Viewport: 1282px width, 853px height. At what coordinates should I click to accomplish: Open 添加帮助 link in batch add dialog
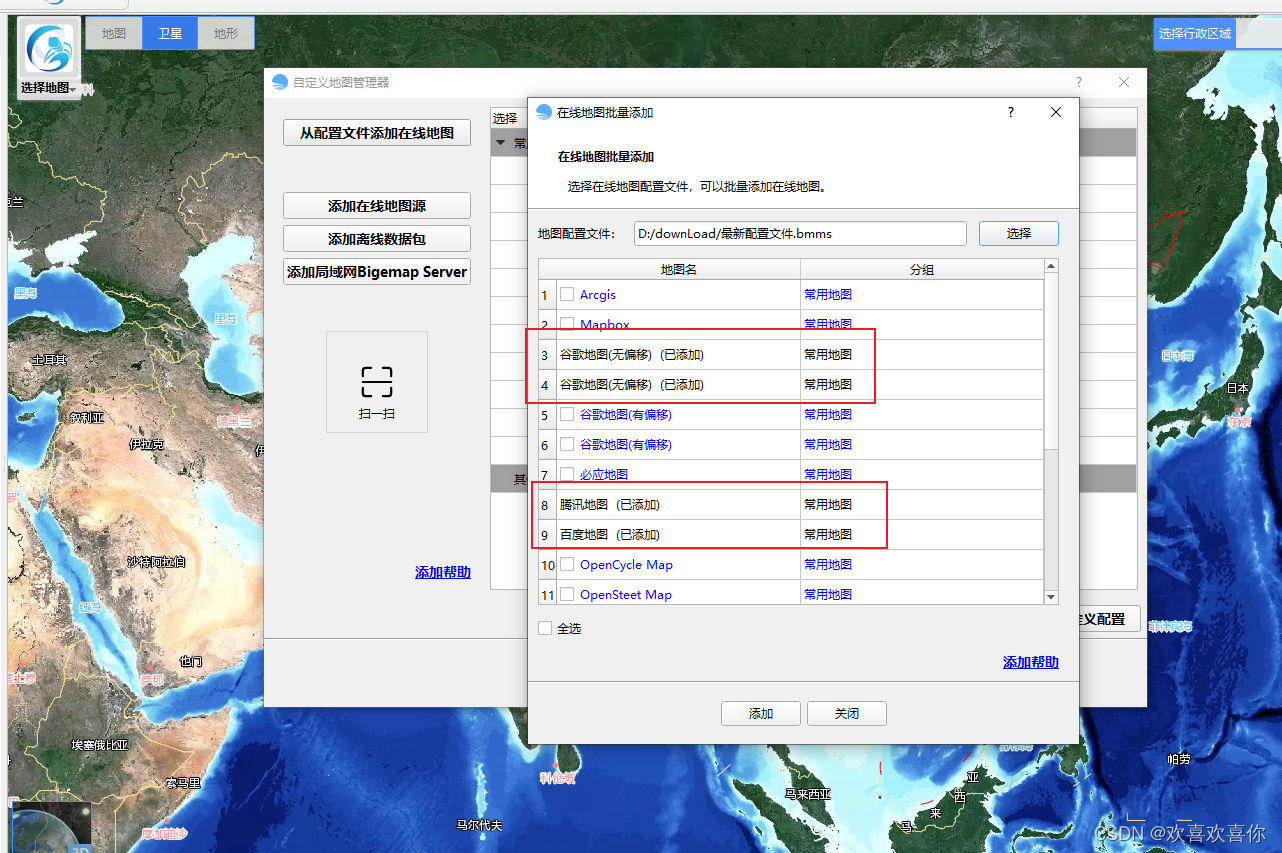1031,662
